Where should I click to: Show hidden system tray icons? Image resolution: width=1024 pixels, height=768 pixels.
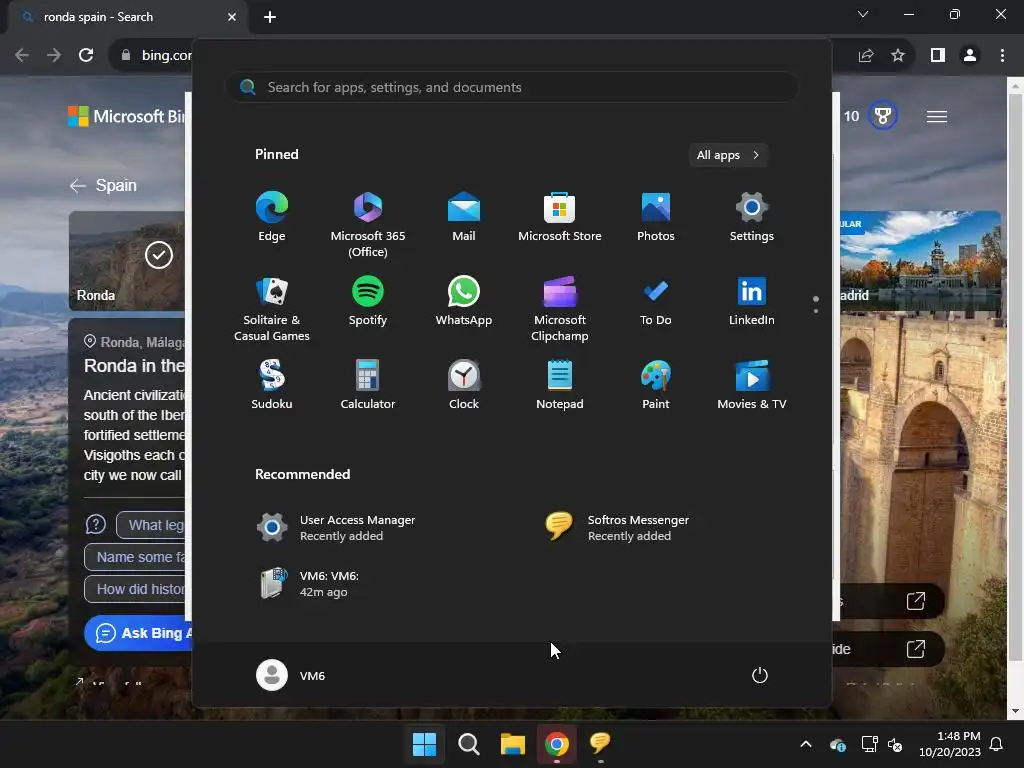pyautogui.click(x=806, y=744)
